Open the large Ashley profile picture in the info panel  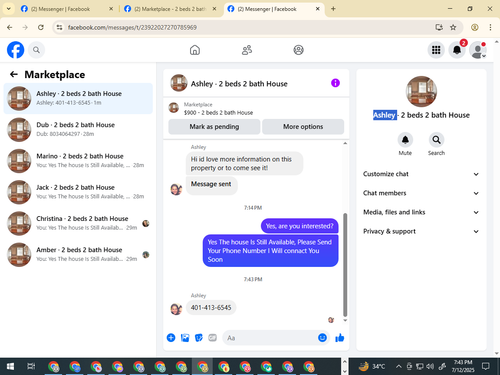click(x=421, y=92)
